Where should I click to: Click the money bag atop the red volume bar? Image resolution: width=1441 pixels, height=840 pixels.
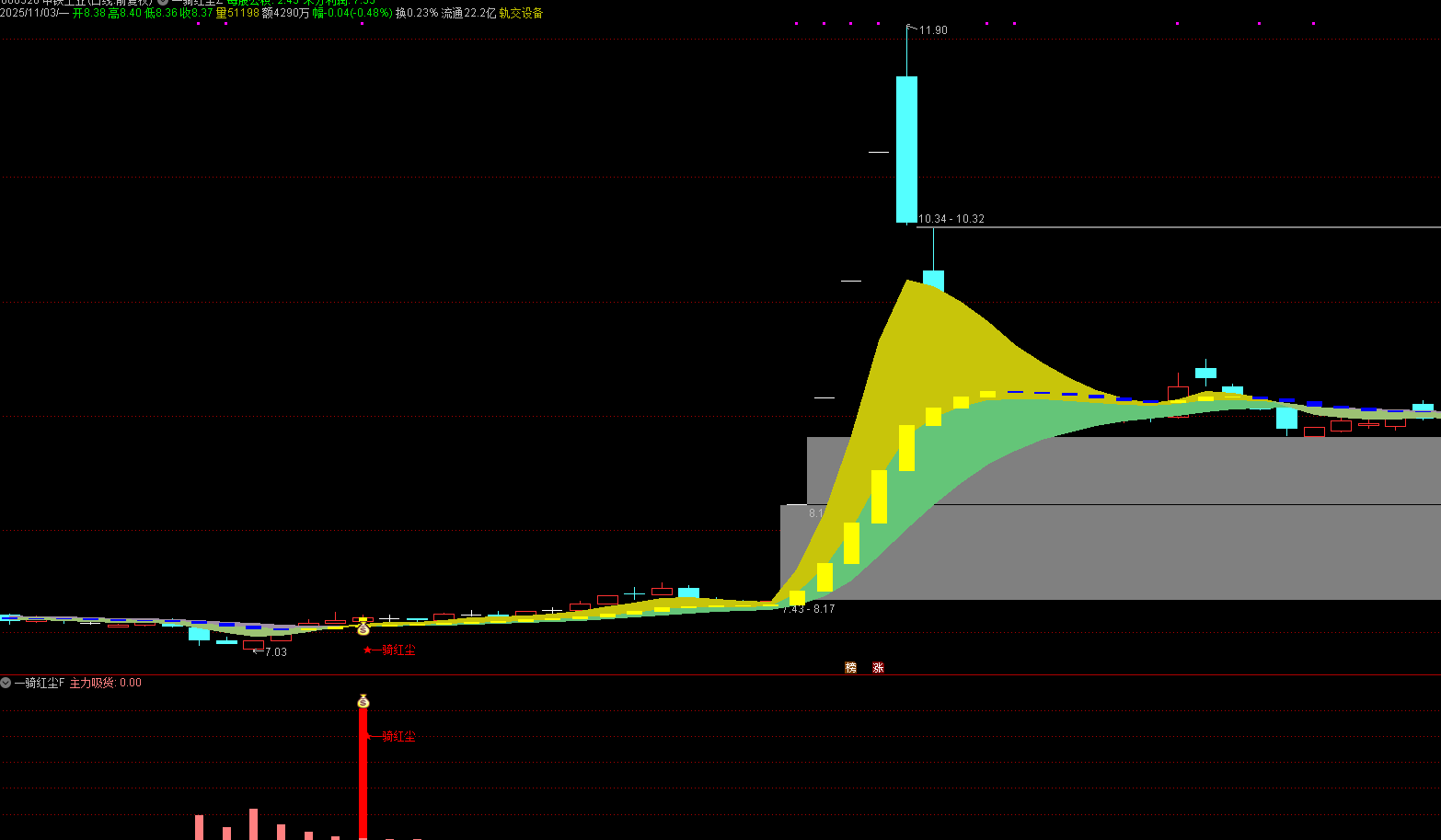(x=363, y=701)
